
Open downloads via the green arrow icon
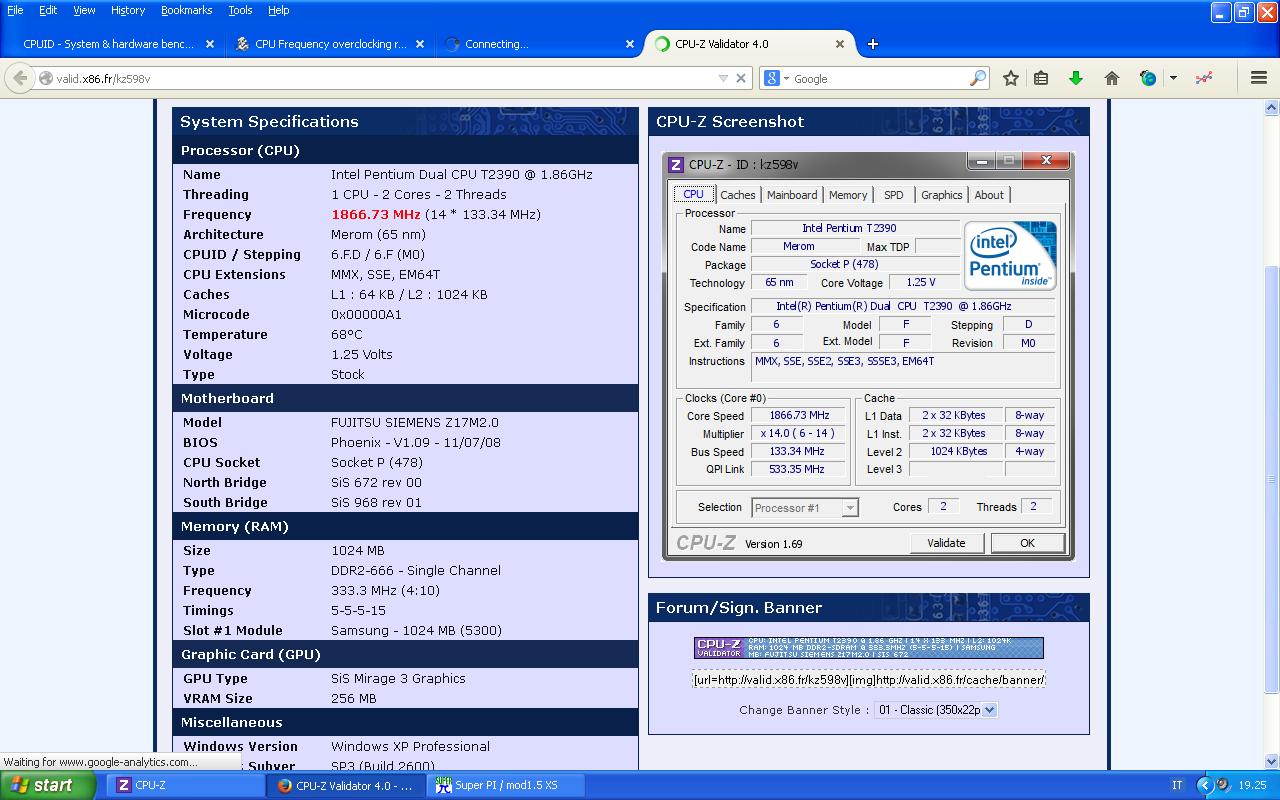(1076, 78)
